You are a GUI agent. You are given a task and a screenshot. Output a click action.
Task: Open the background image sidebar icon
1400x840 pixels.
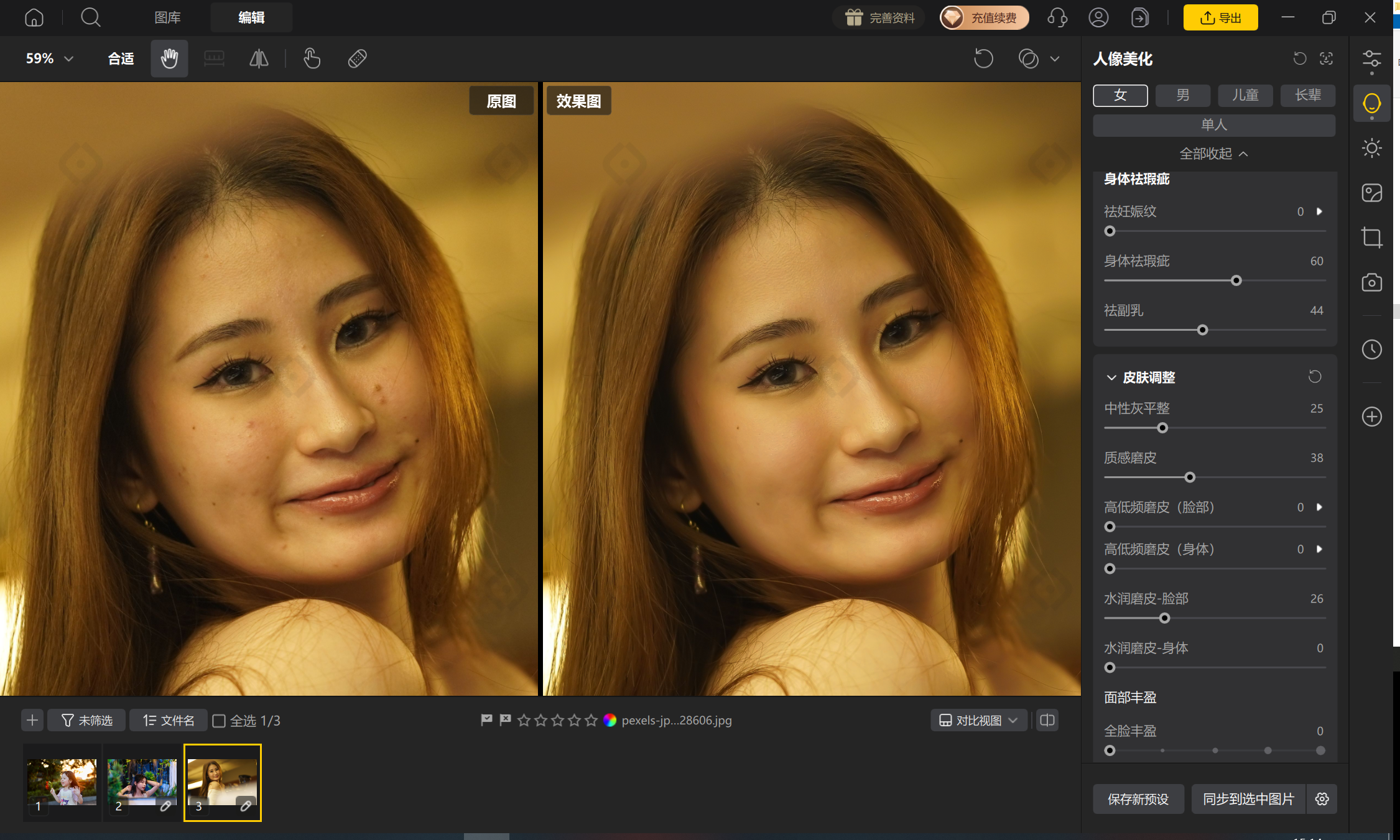(x=1371, y=193)
